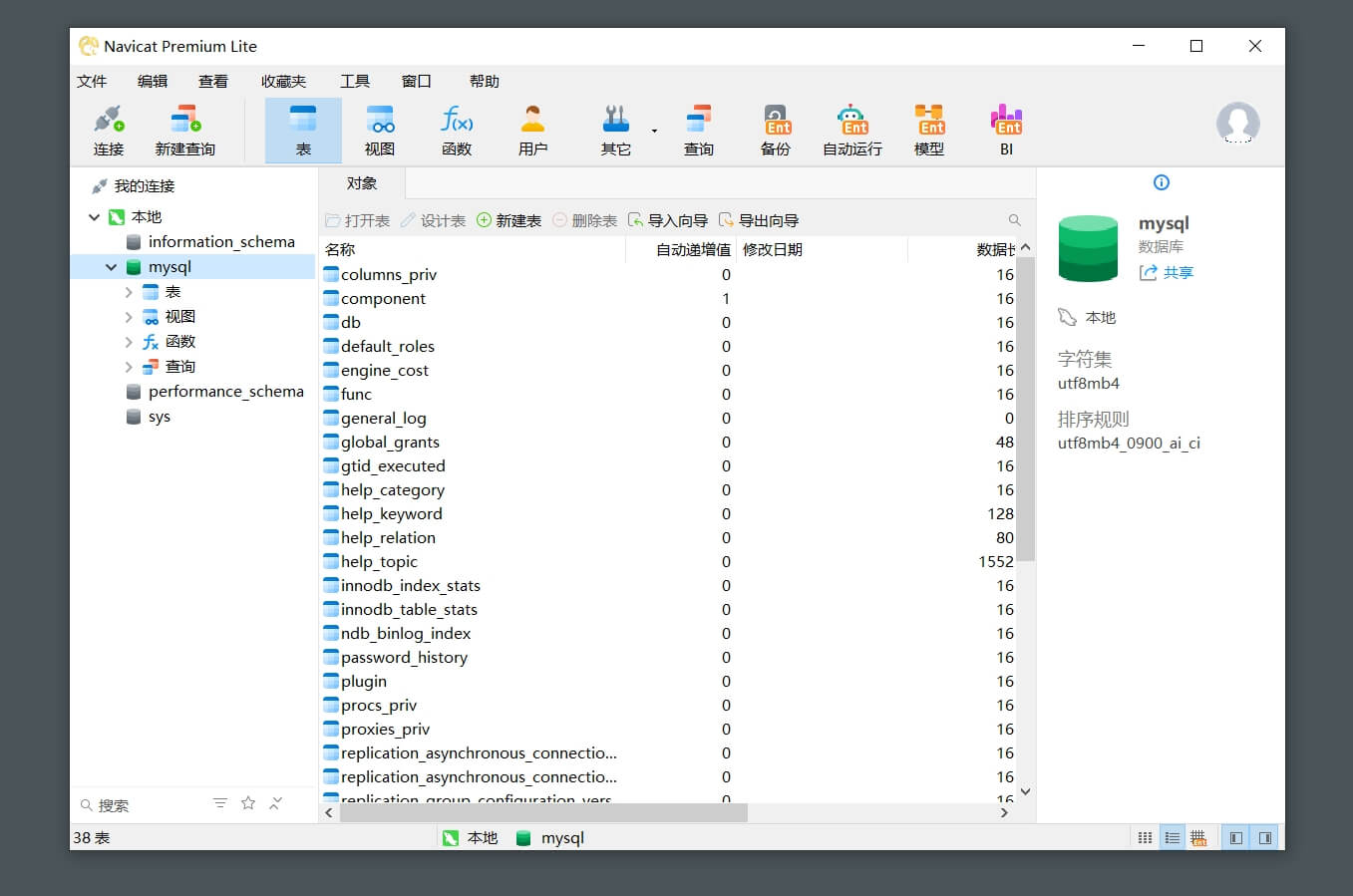Click the 导出向导 button
Viewport: 1353px width, 896px height.
coord(759,220)
